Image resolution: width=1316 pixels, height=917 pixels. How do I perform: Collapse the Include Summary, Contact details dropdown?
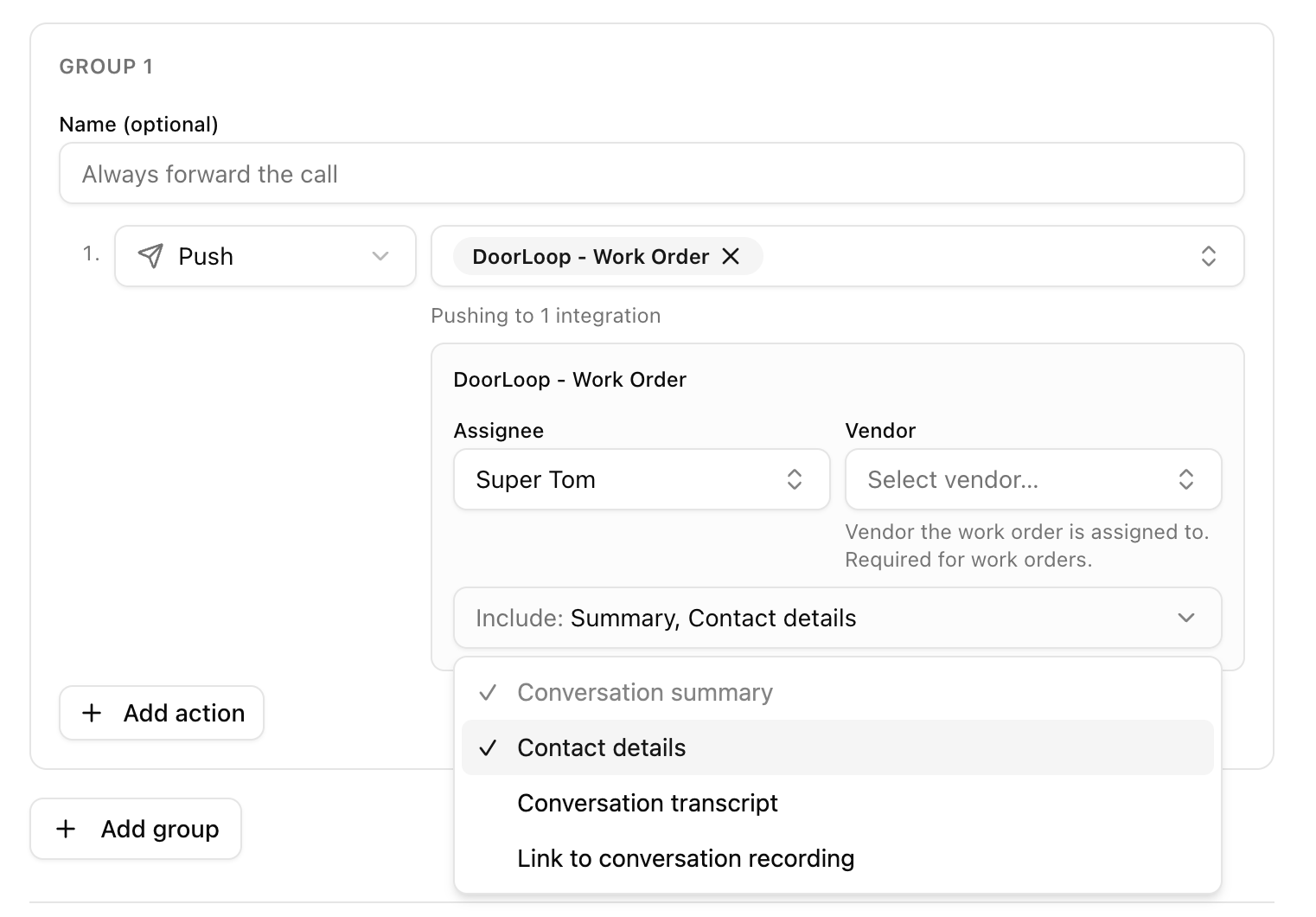point(837,618)
